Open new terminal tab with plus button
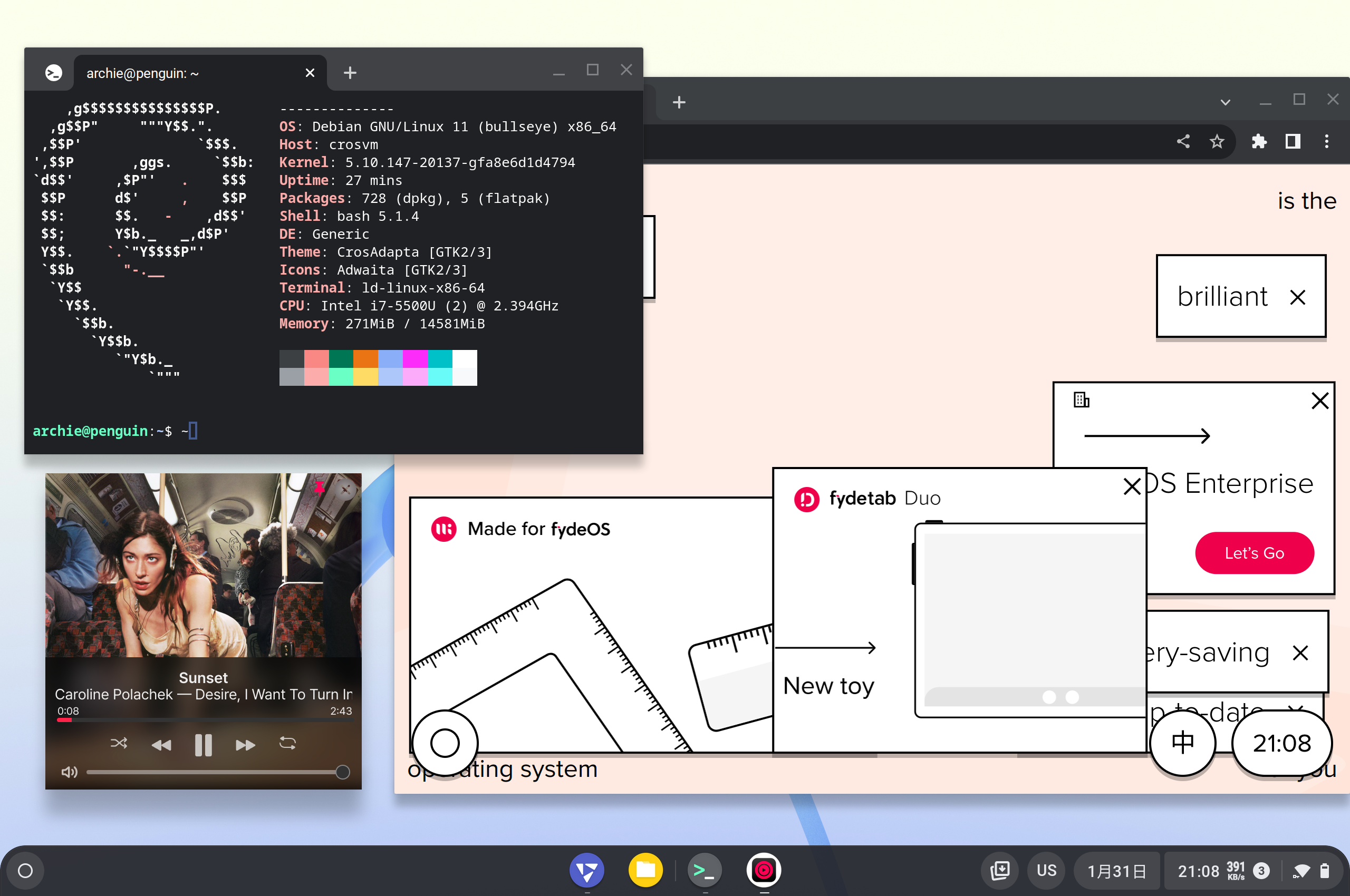 tap(350, 73)
